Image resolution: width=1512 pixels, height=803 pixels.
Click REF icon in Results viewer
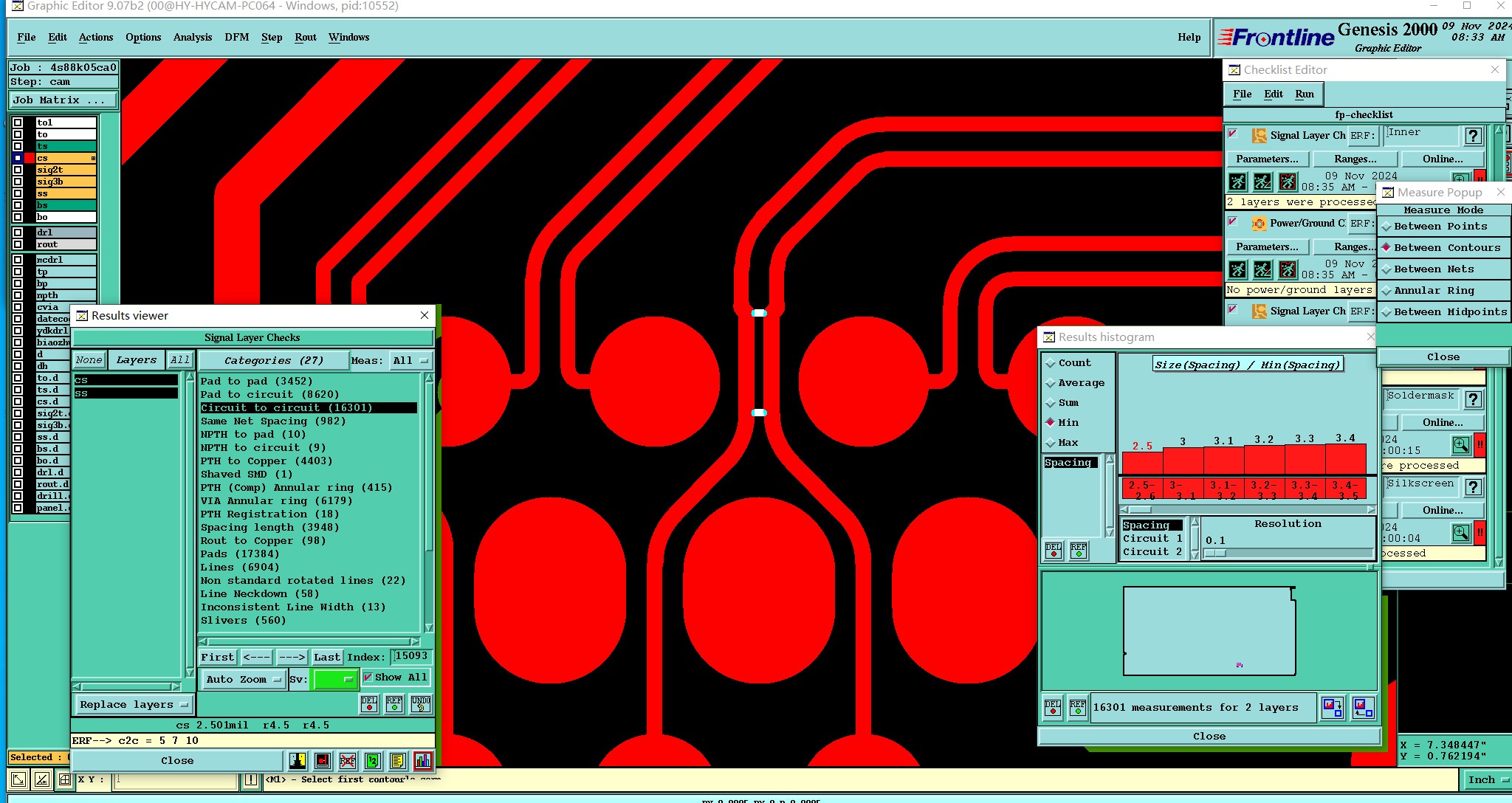(394, 703)
